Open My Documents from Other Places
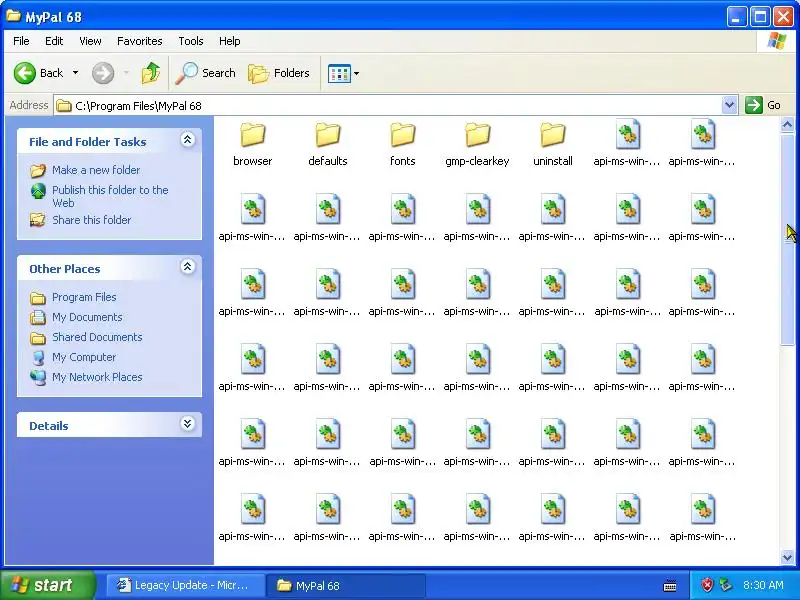 pos(77,317)
